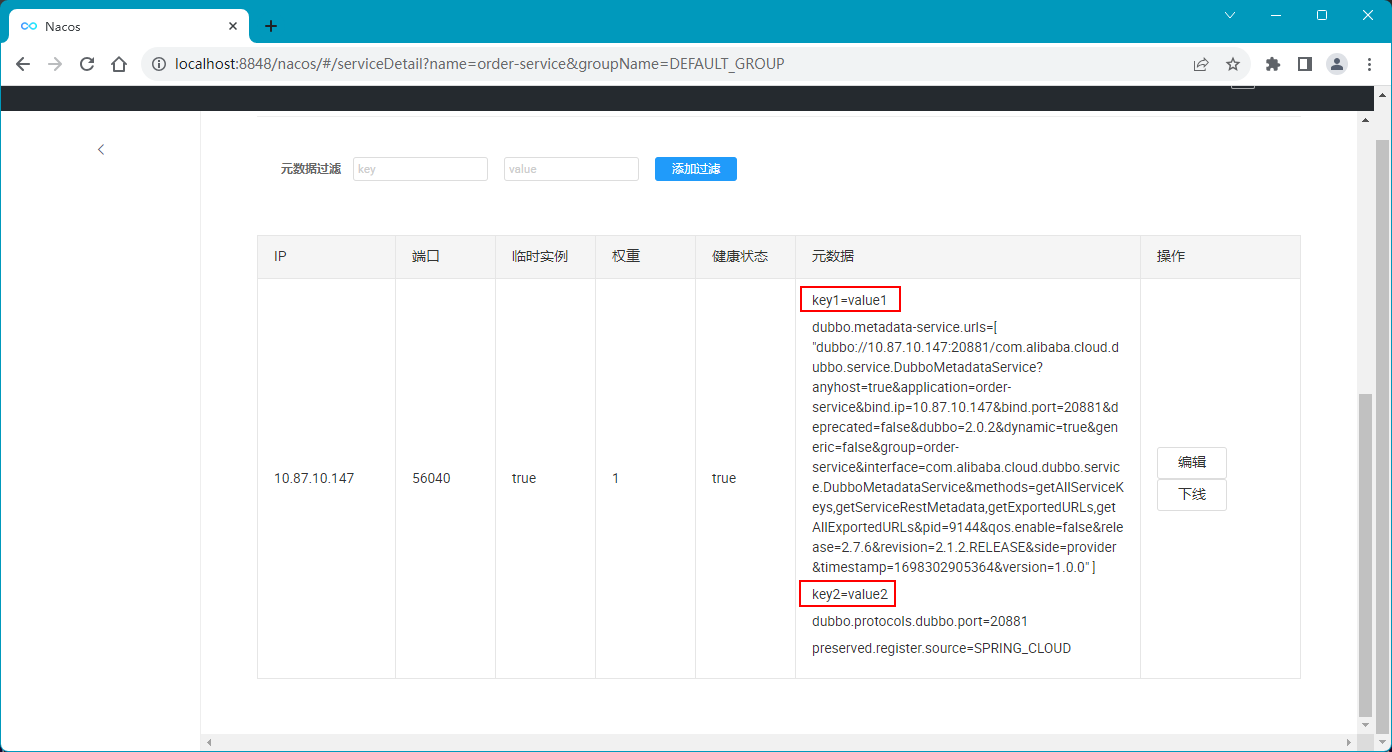
Task: Open the Chrome three-dot menu
Action: tap(1369, 64)
